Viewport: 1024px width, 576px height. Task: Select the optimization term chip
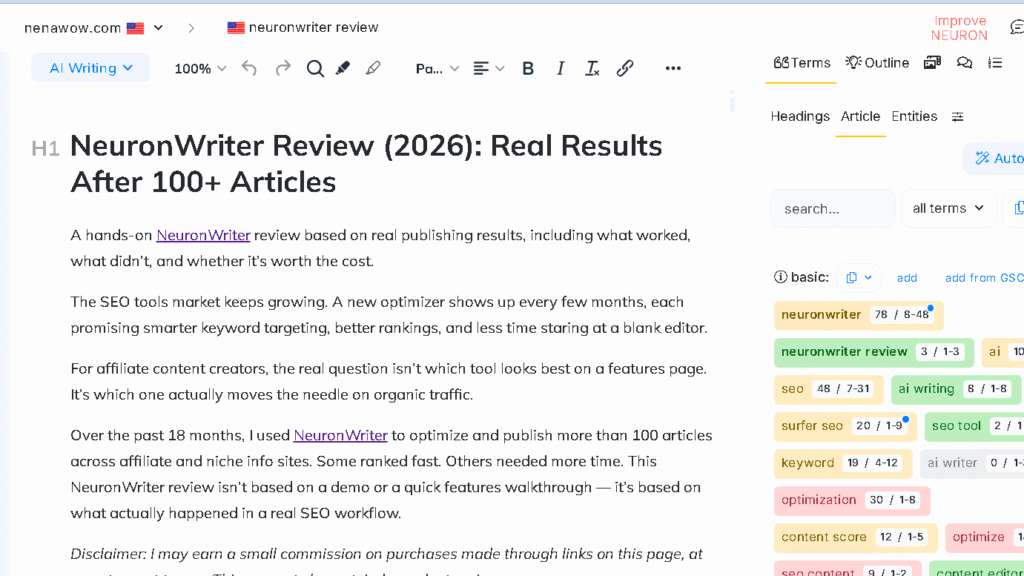(x=852, y=501)
